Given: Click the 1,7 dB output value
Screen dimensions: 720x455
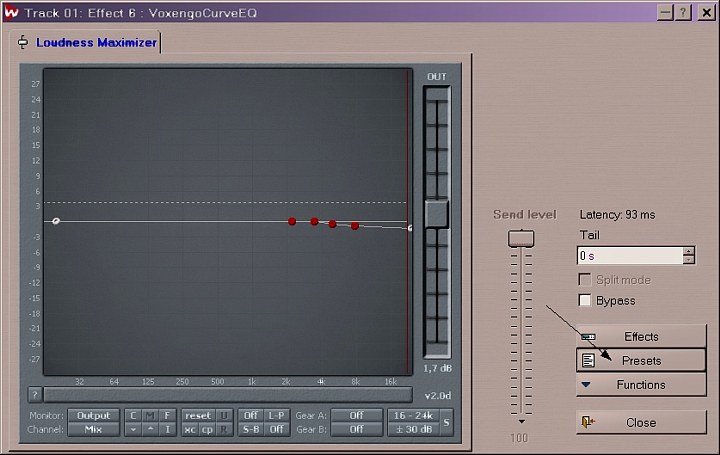Looking at the screenshot, I should (437, 368).
